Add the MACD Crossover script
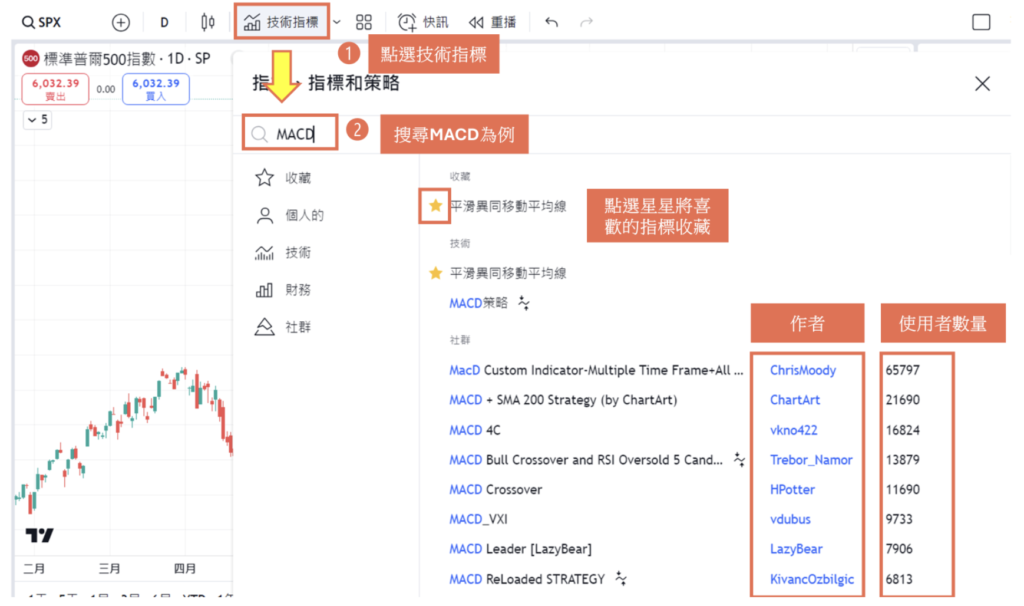The image size is (1024, 606). pyautogui.click(x=496, y=489)
